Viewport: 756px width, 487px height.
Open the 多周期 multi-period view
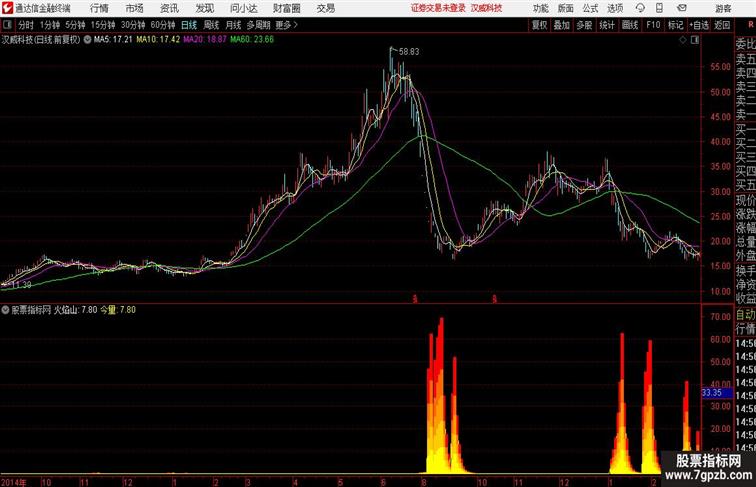(258, 25)
